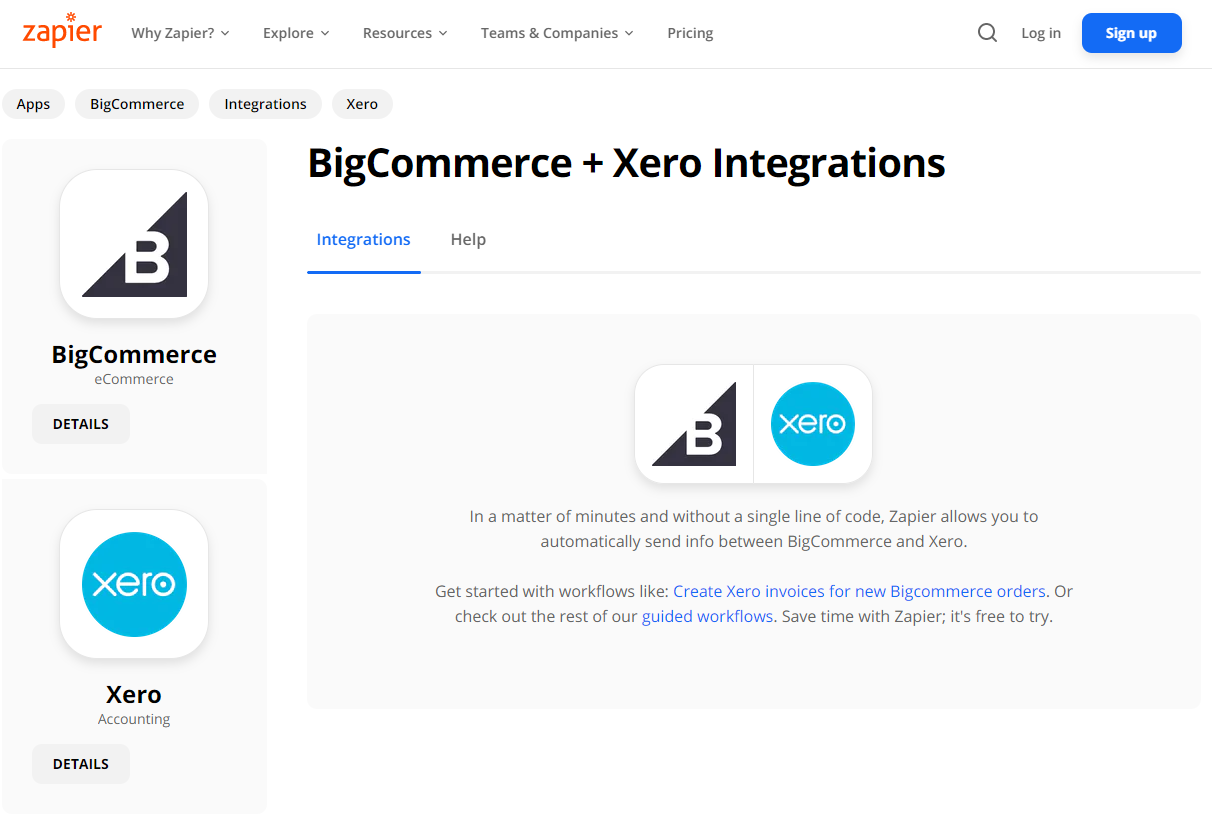Open Create Xero invoices for new Bigcommerce orders link
Screen dimensions: 1212x822
pyautogui.click(x=860, y=591)
